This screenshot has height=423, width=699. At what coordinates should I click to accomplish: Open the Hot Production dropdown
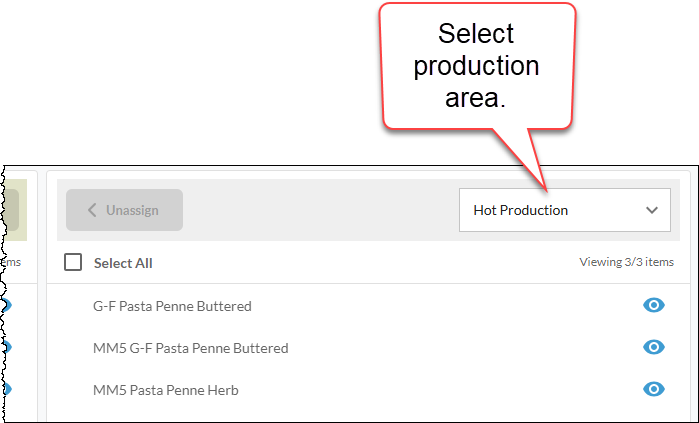click(564, 210)
